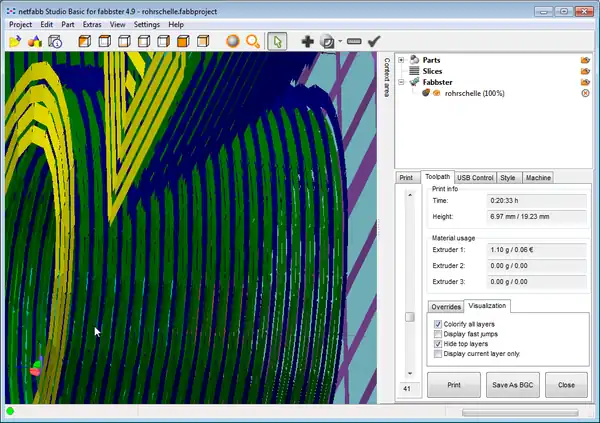Image resolution: width=600 pixels, height=423 pixels.
Task: Remove rohrschelle using the red X icon
Action: [x=585, y=93]
